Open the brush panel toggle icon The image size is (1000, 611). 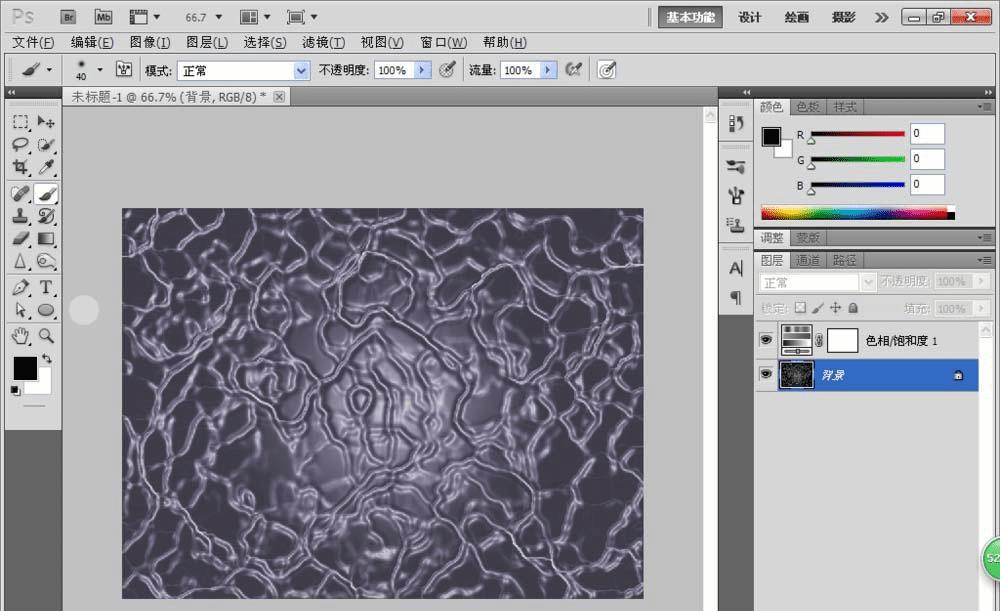(x=125, y=70)
